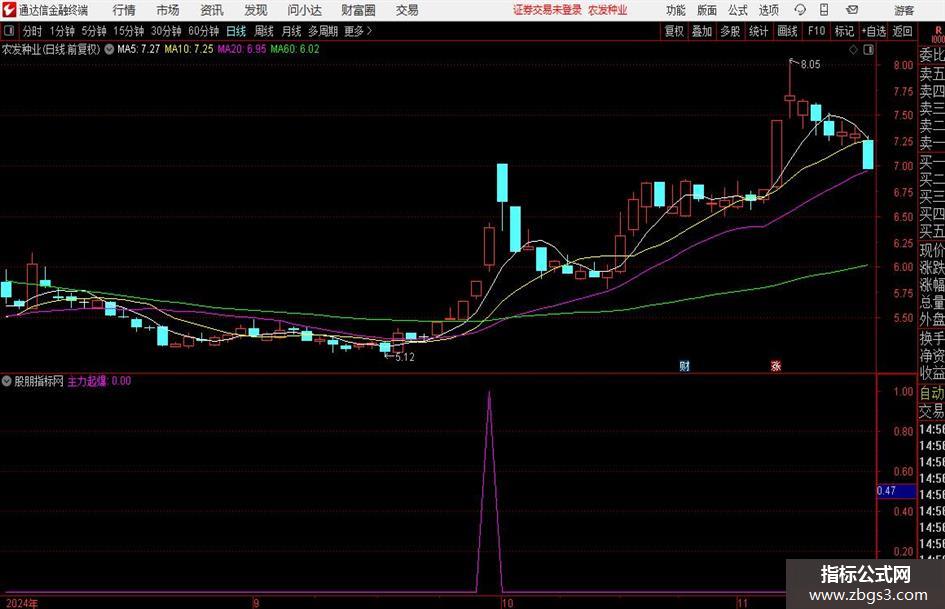Open the messages envelope icon
The height and width of the screenshot is (609, 945).
click(852, 10)
